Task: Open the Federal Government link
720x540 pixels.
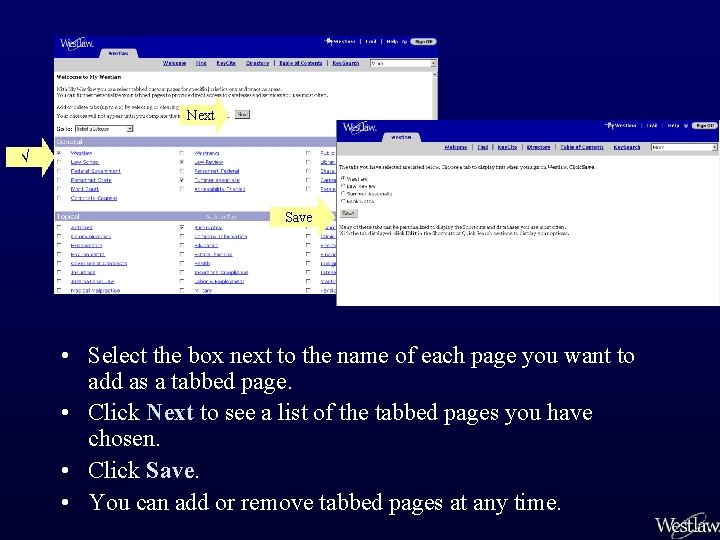Action: pyautogui.click(x=96, y=171)
